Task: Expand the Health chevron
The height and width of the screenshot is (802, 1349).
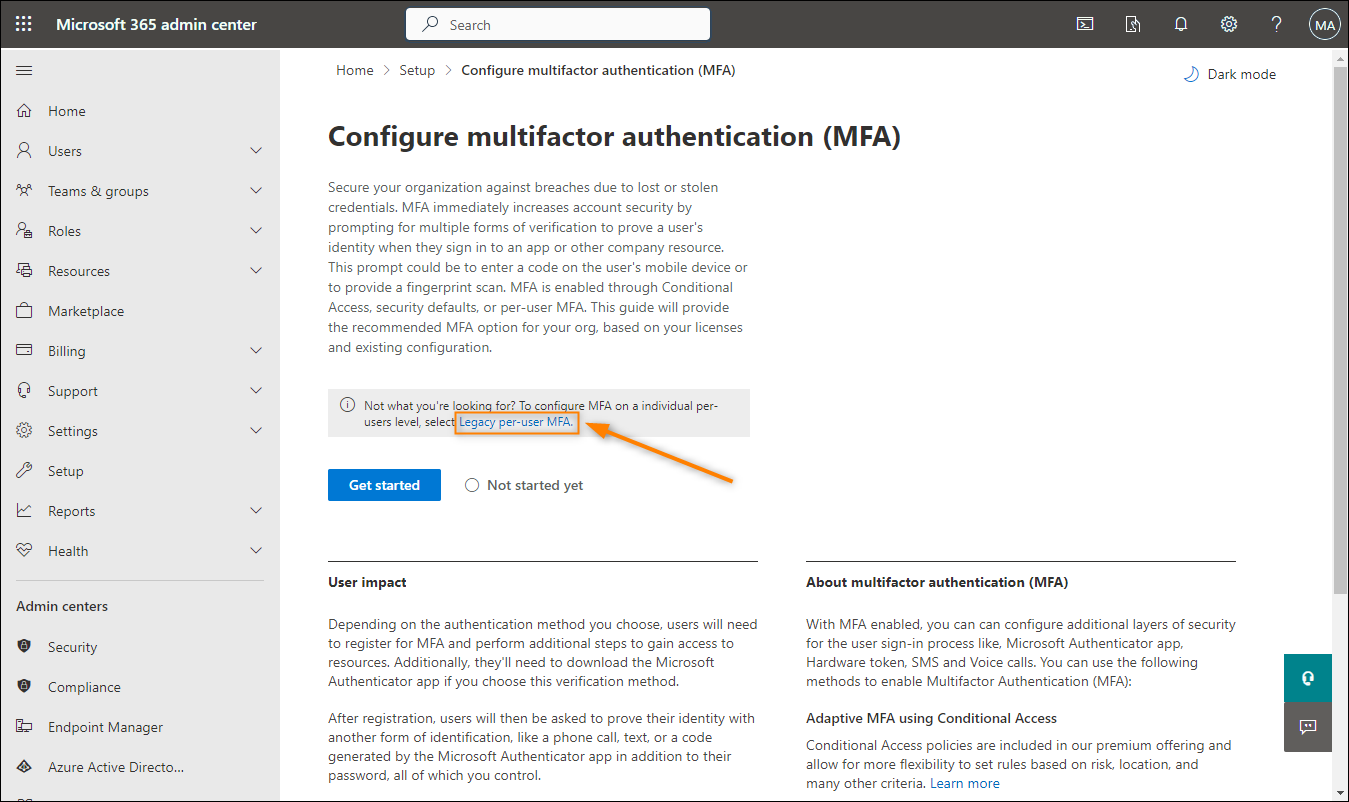Action: click(x=256, y=551)
